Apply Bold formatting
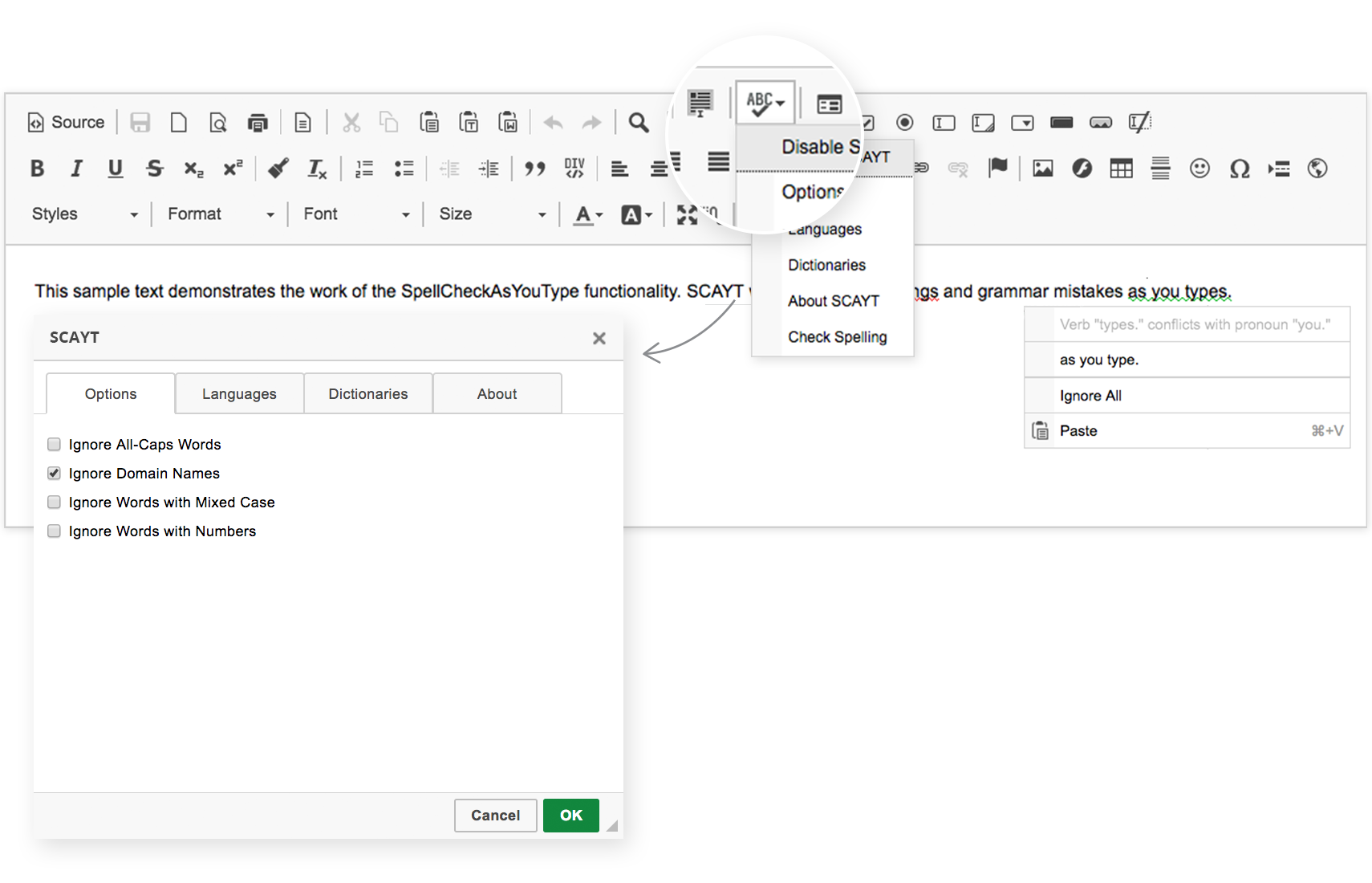The width and height of the screenshot is (1372, 883). point(37,169)
